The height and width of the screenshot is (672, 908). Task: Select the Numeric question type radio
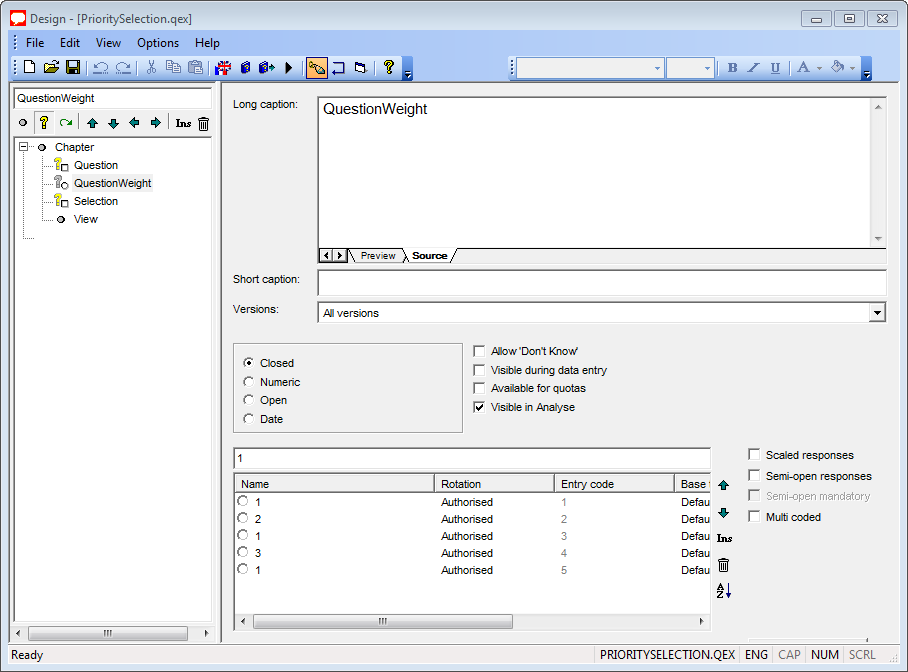pyautogui.click(x=249, y=382)
